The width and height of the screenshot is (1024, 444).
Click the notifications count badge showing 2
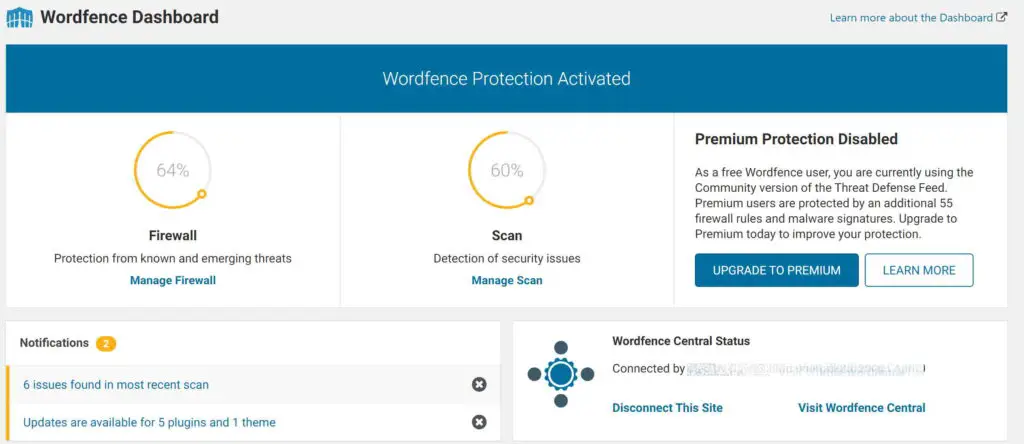[x=106, y=343]
